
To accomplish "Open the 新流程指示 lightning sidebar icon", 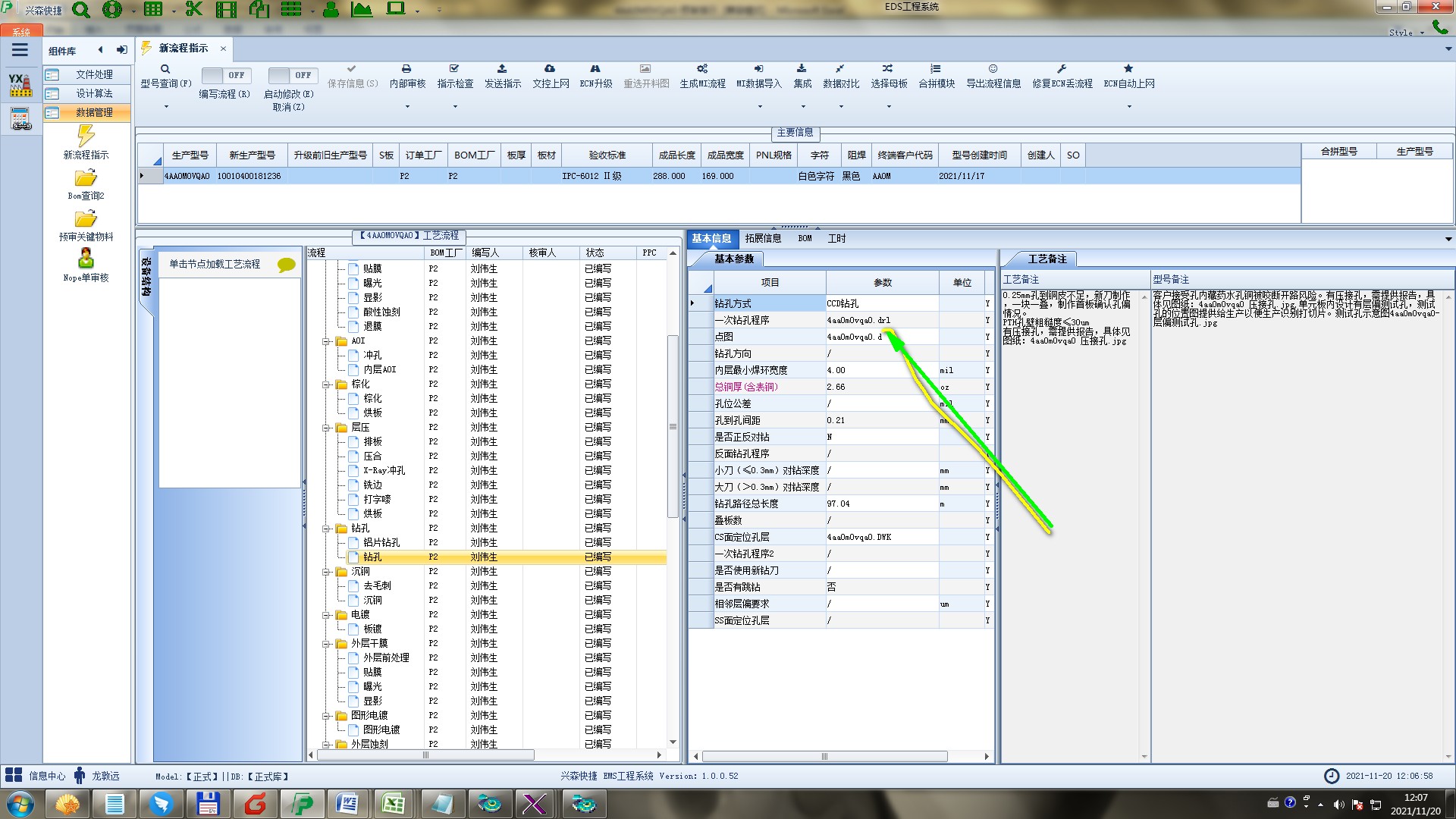I will pos(86,136).
